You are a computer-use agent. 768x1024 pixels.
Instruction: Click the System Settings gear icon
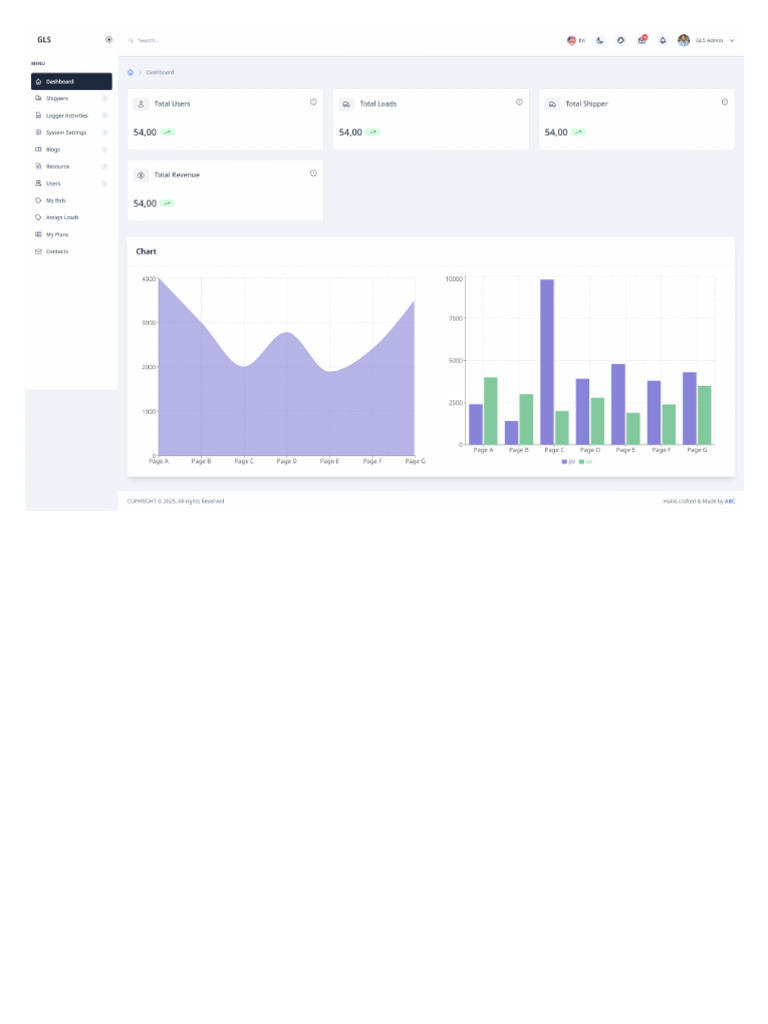38,132
